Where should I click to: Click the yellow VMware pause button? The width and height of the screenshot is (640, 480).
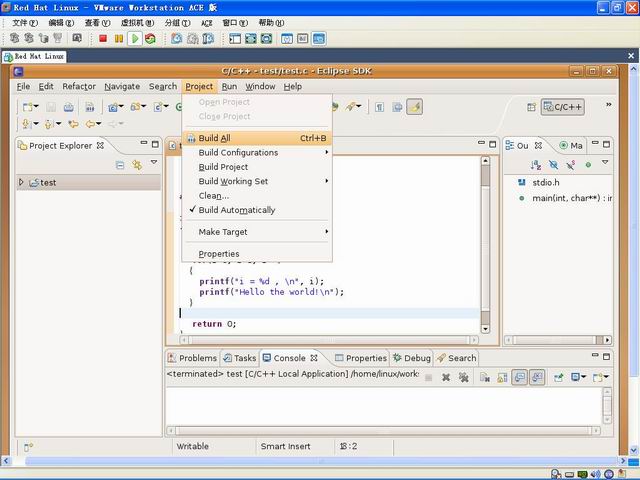coord(119,39)
